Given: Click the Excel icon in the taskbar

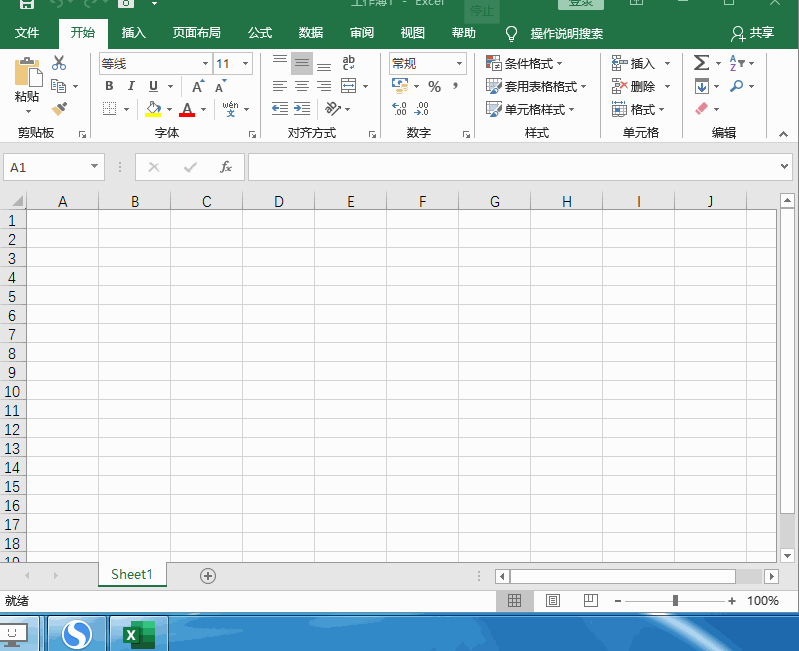Looking at the screenshot, I should click(138, 634).
